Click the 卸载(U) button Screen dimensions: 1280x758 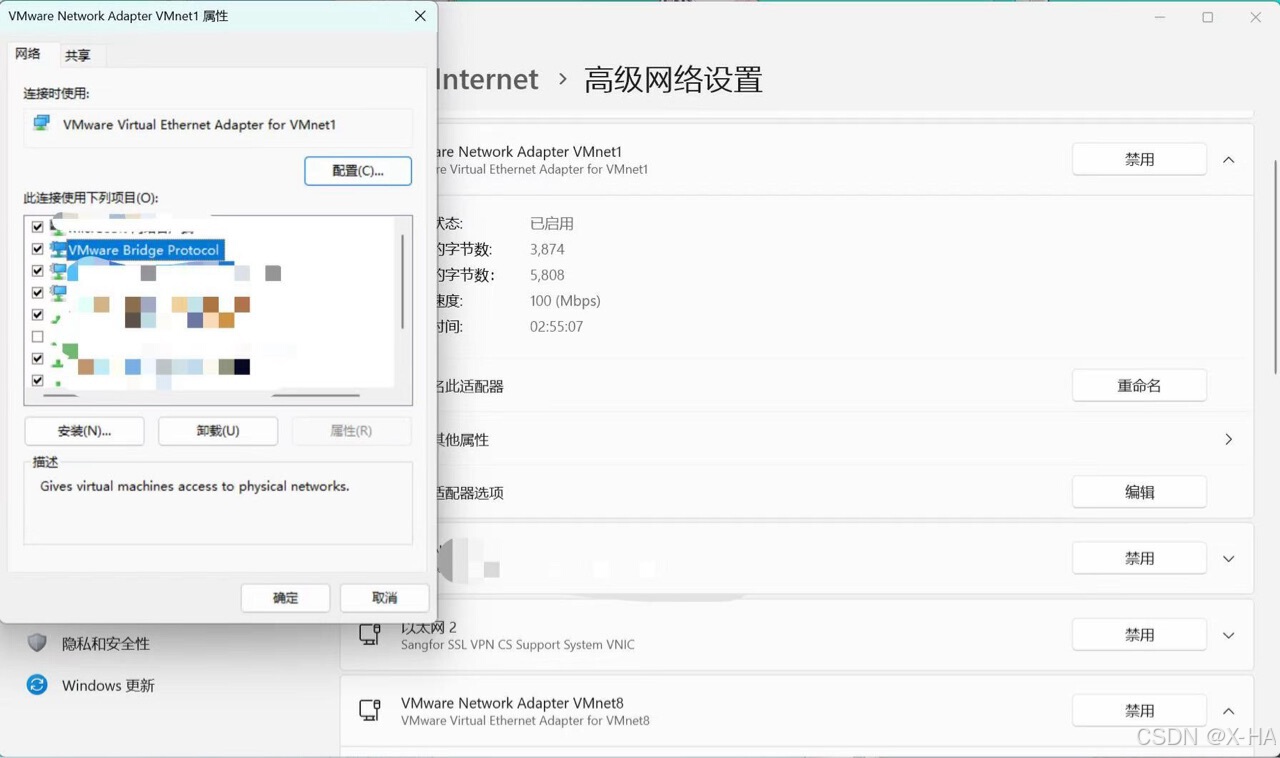[218, 431]
